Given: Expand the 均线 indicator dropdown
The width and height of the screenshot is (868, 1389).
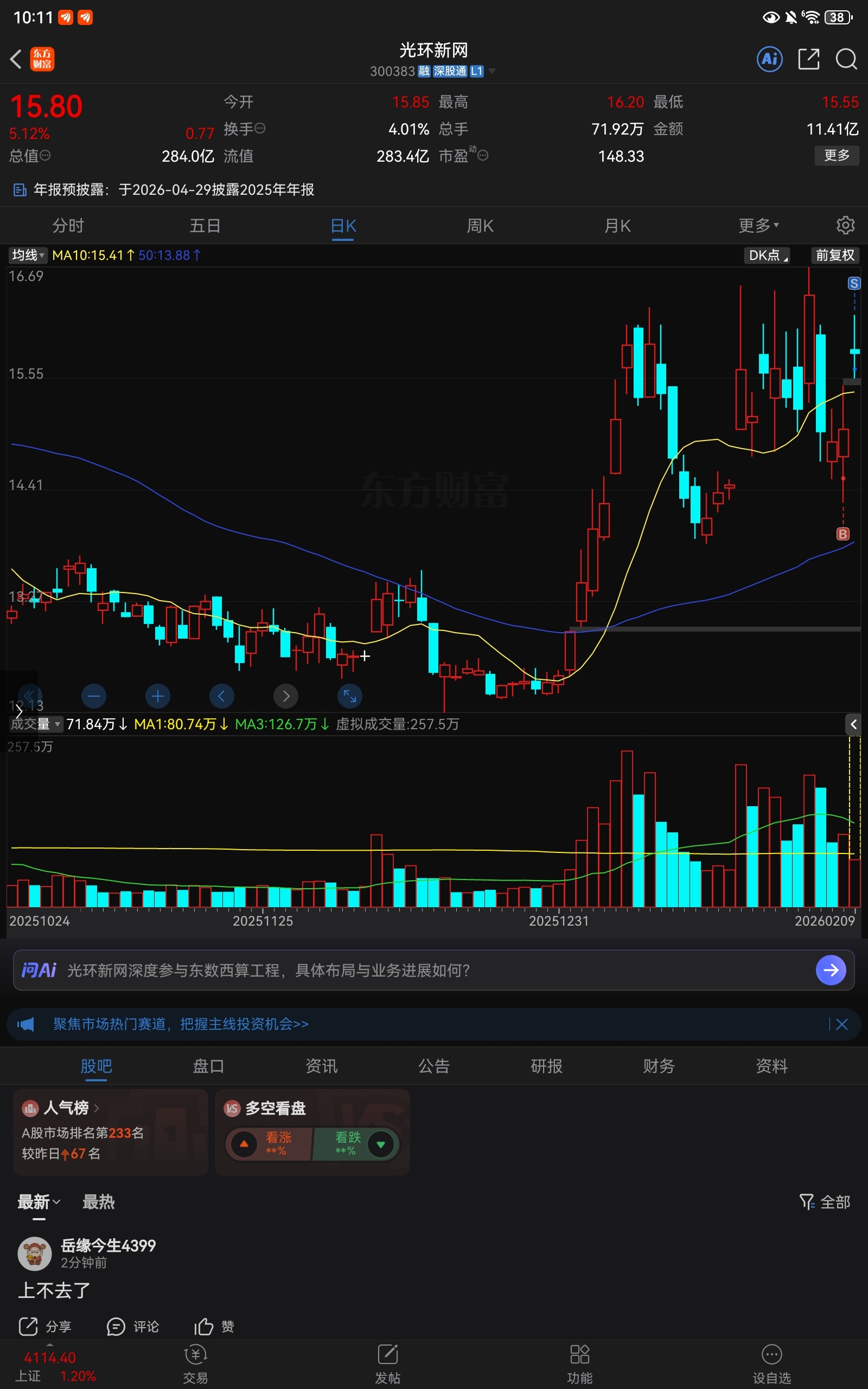Looking at the screenshot, I should (28, 256).
